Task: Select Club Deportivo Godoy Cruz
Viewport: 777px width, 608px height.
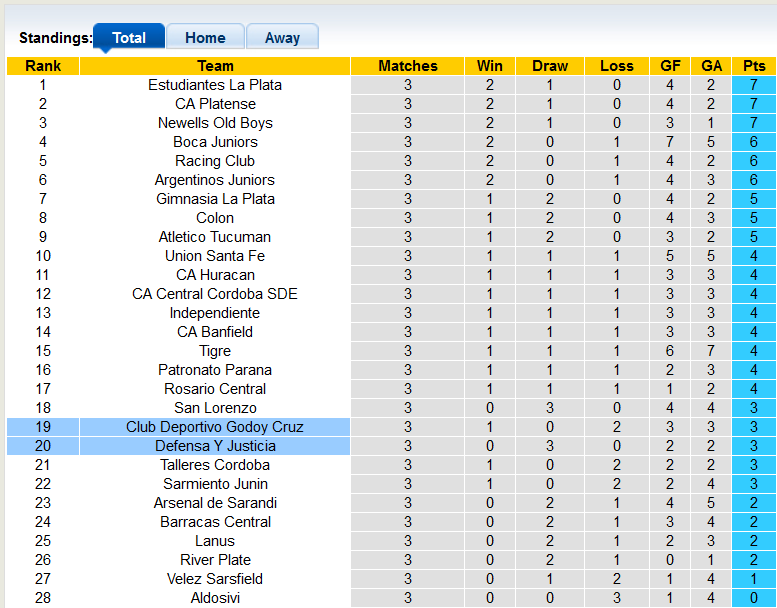Action: (215, 427)
